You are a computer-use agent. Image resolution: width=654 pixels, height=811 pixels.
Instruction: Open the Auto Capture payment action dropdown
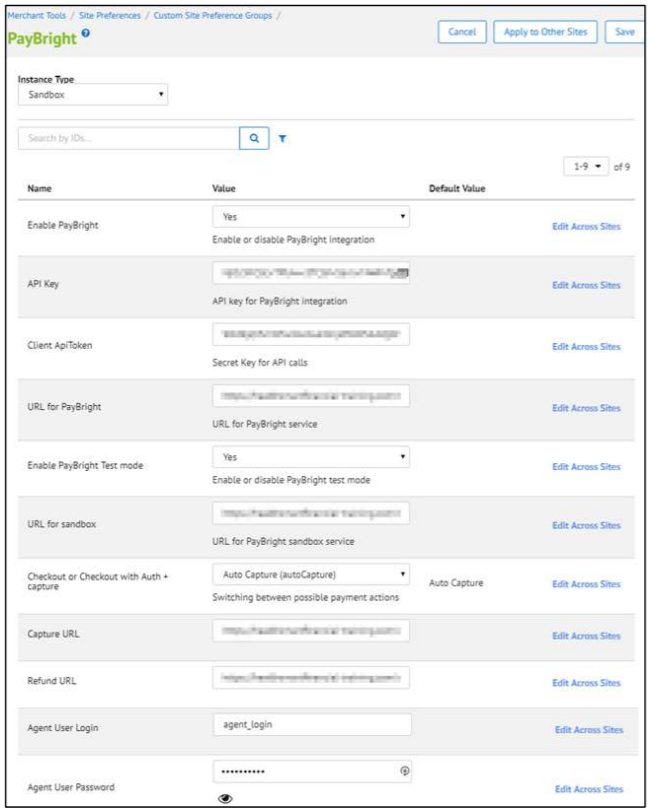pyautogui.click(x=311, y=575)
